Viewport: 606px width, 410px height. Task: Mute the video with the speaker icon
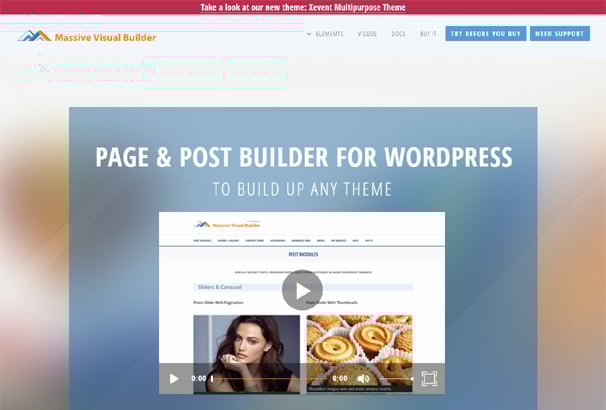click(x=363, y=379)
